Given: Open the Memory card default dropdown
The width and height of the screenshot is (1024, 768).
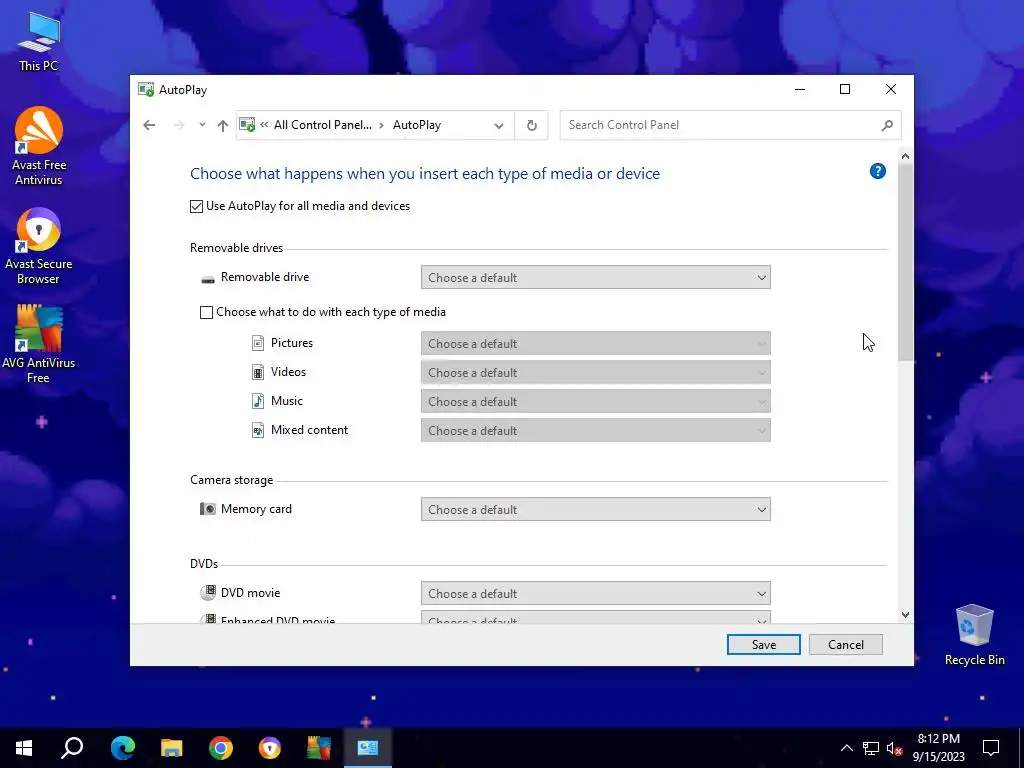Looking at the screenshot, I should tap(596, 509).
